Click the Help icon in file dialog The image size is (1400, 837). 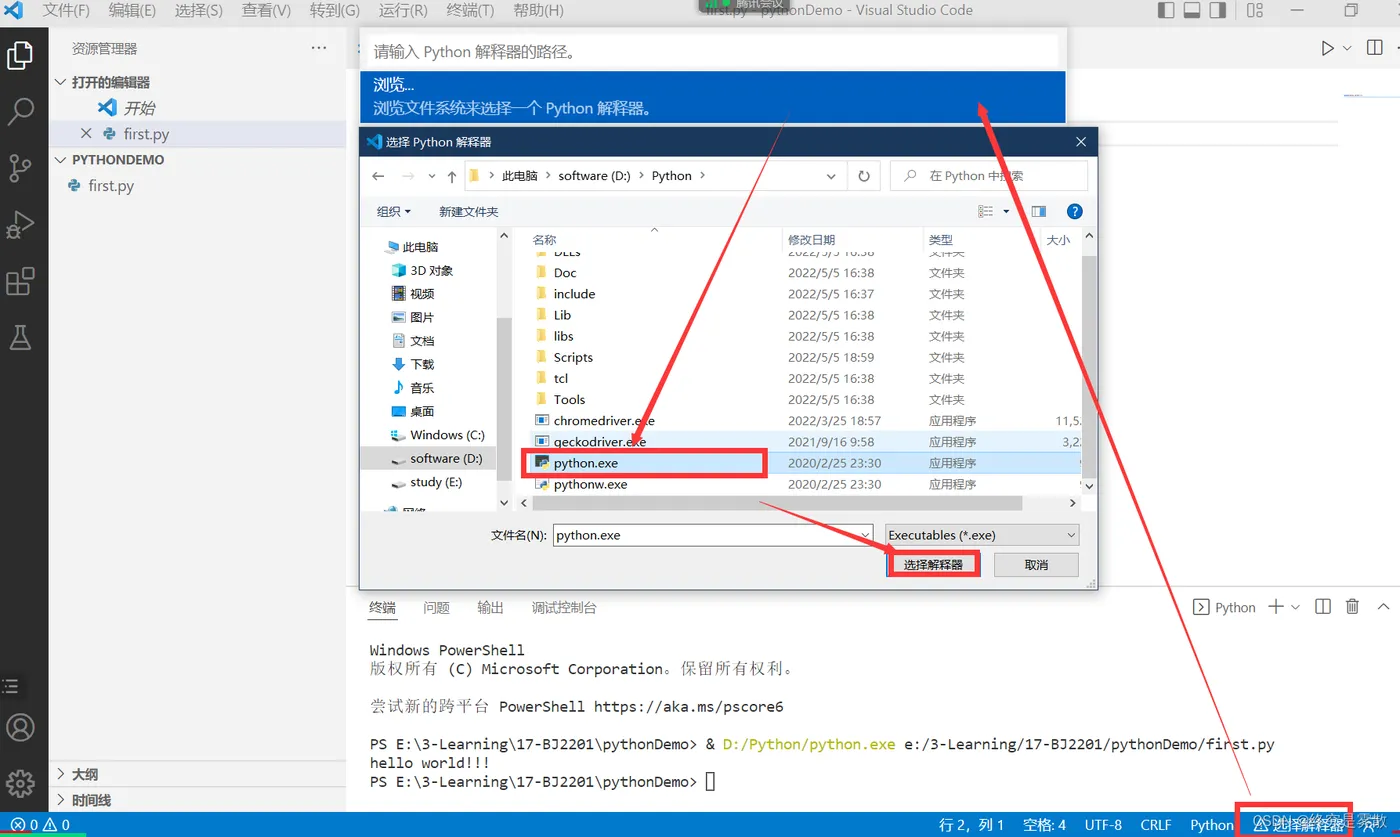[x=1075, y=211]
